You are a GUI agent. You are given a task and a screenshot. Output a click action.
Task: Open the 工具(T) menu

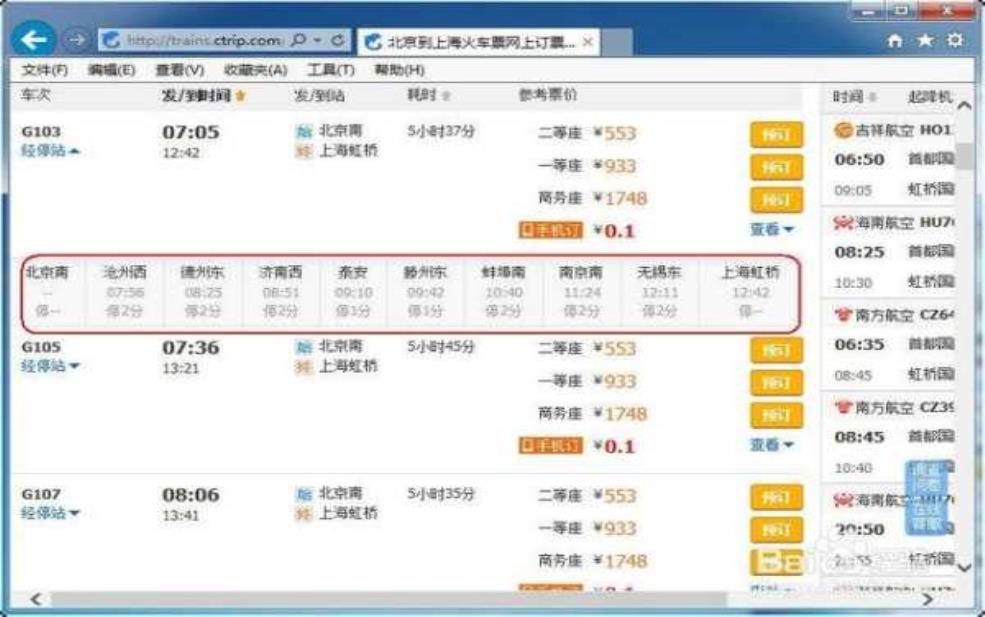tap(330, 70)
